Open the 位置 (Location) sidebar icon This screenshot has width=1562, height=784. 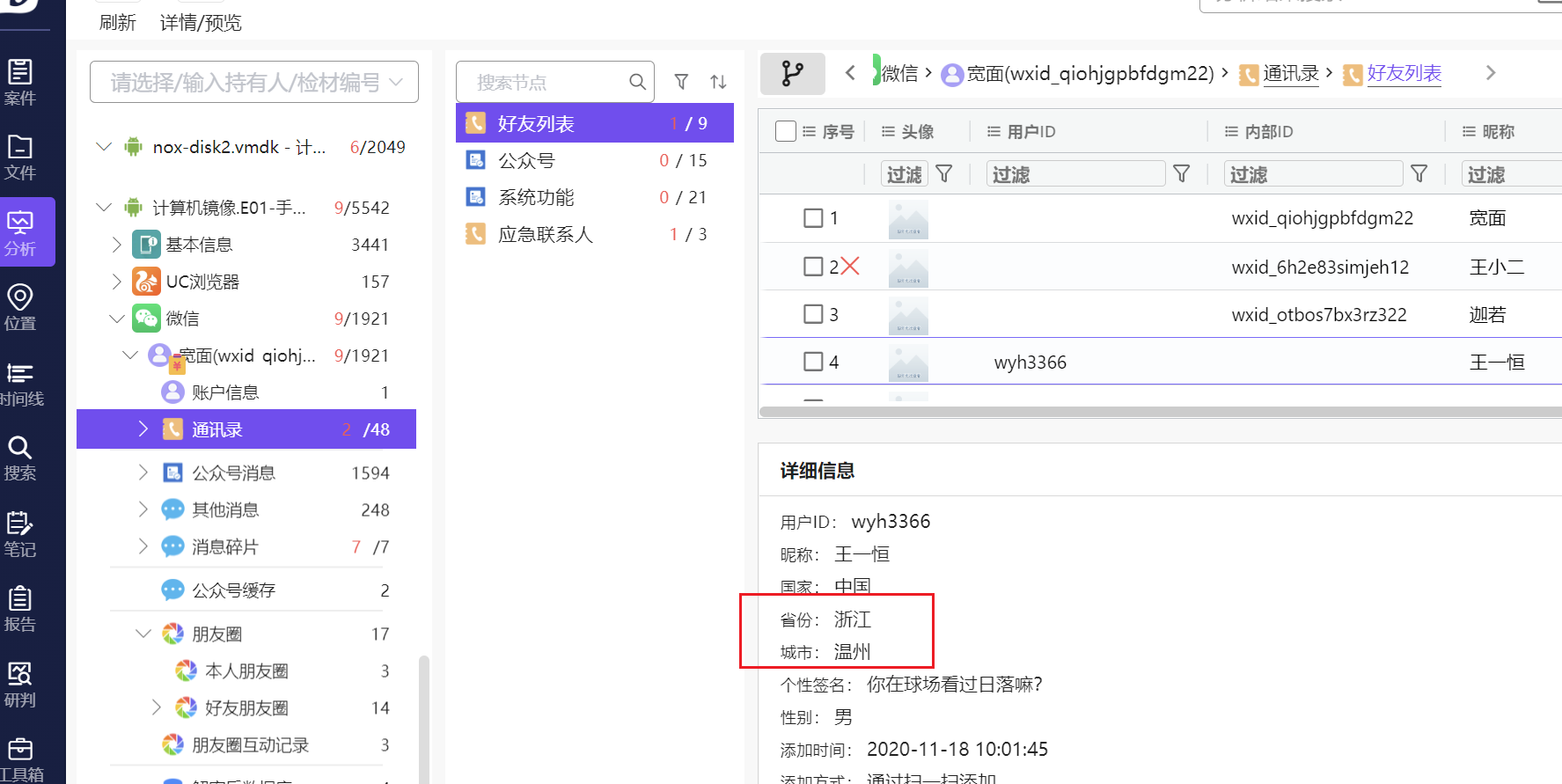(x=20, y=307)
